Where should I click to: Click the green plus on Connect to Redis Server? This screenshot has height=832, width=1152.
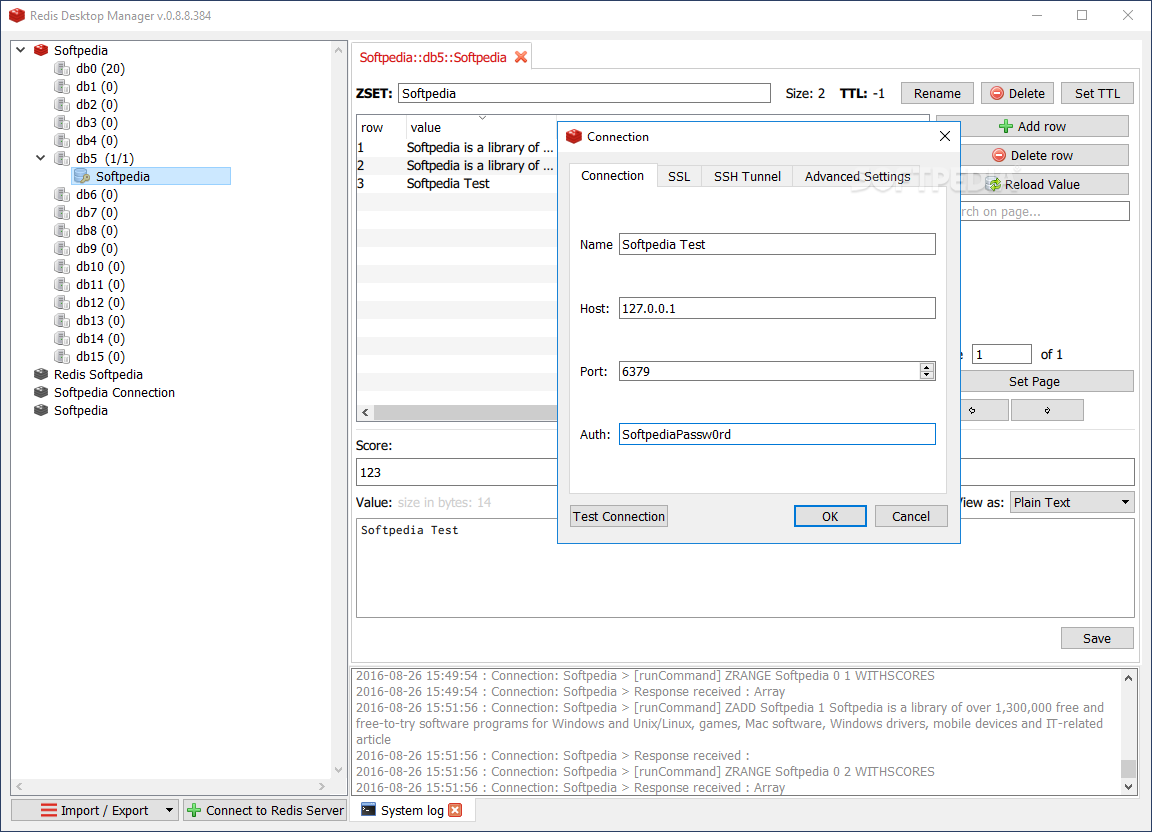coord(194,810)
